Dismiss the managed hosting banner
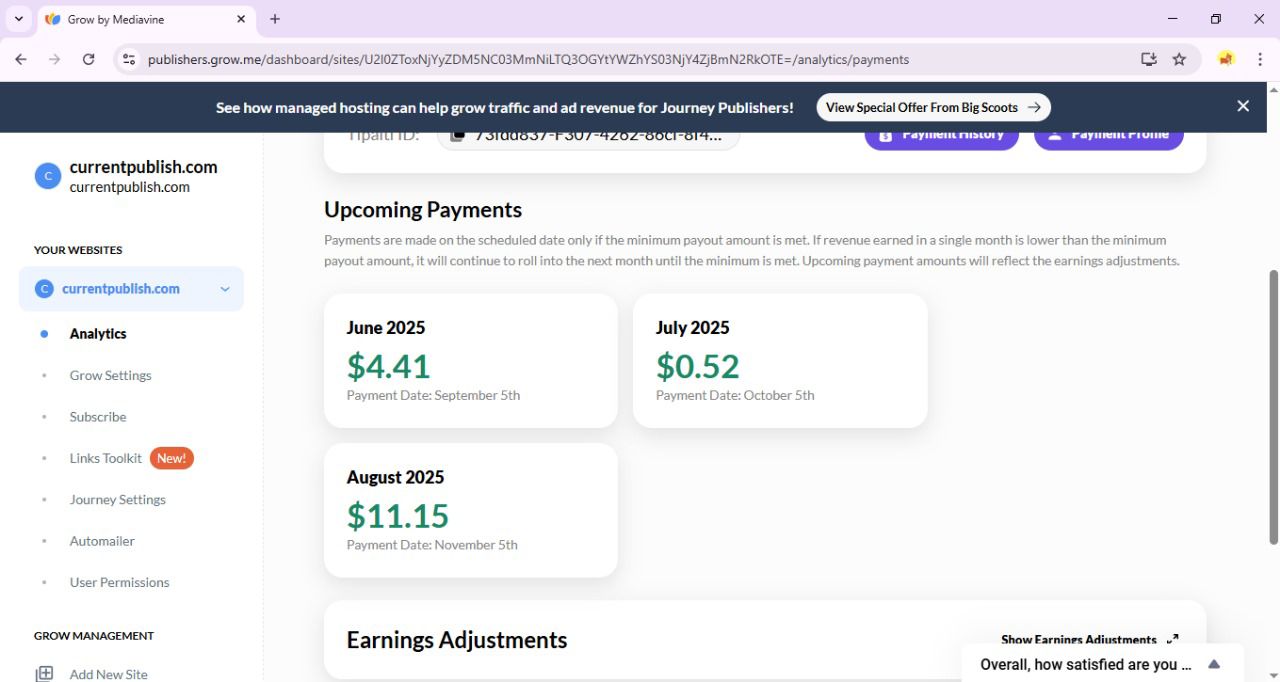Image resolution: width=1280 pixels, height=682 pixels. coord(1243,106)
